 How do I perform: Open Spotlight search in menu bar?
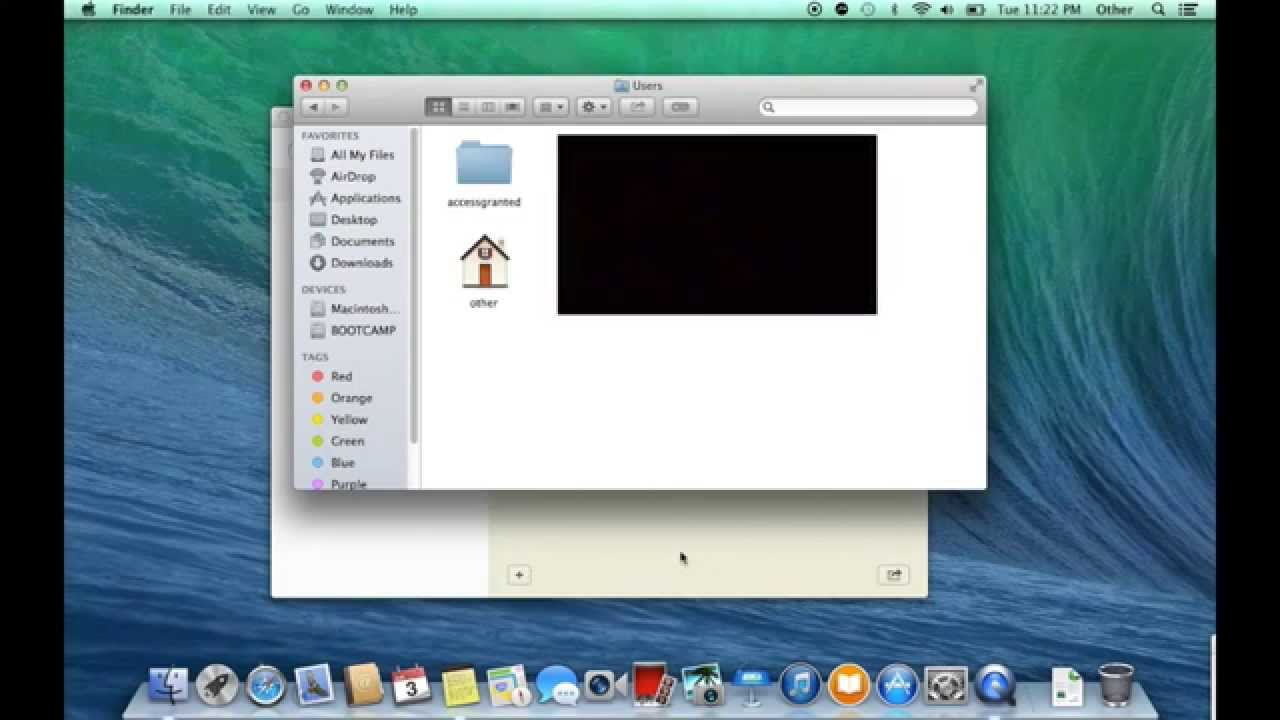point(1158,10)
